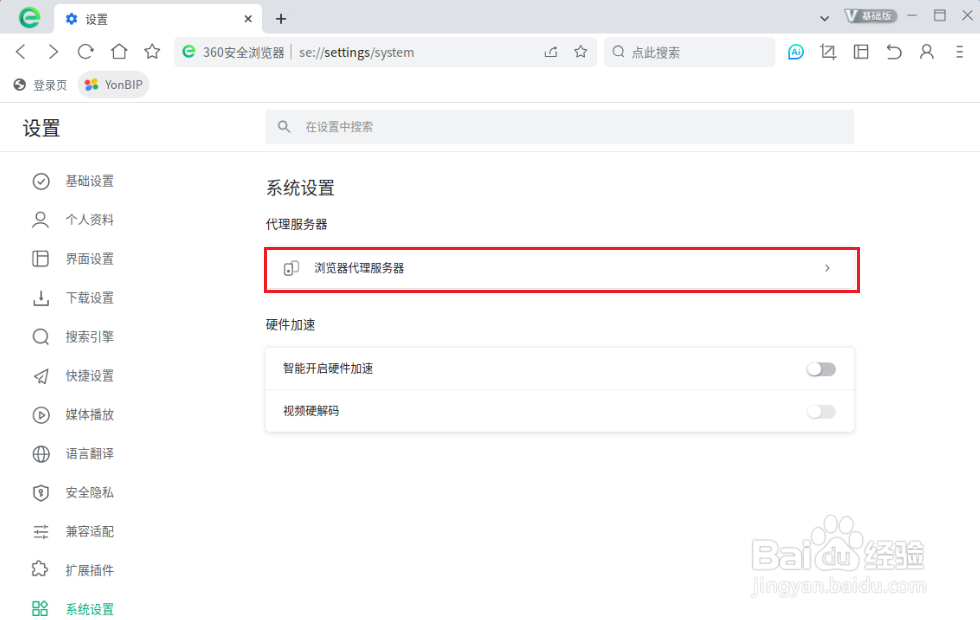Open 个人资料 settings section
980x620 pixels.
click(x=73, y=220)
